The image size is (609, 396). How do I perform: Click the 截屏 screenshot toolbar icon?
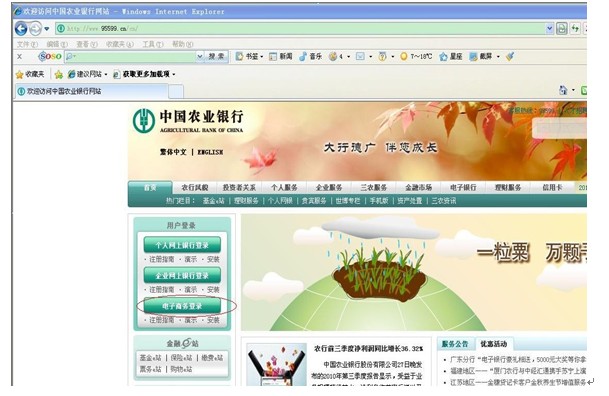480,57
